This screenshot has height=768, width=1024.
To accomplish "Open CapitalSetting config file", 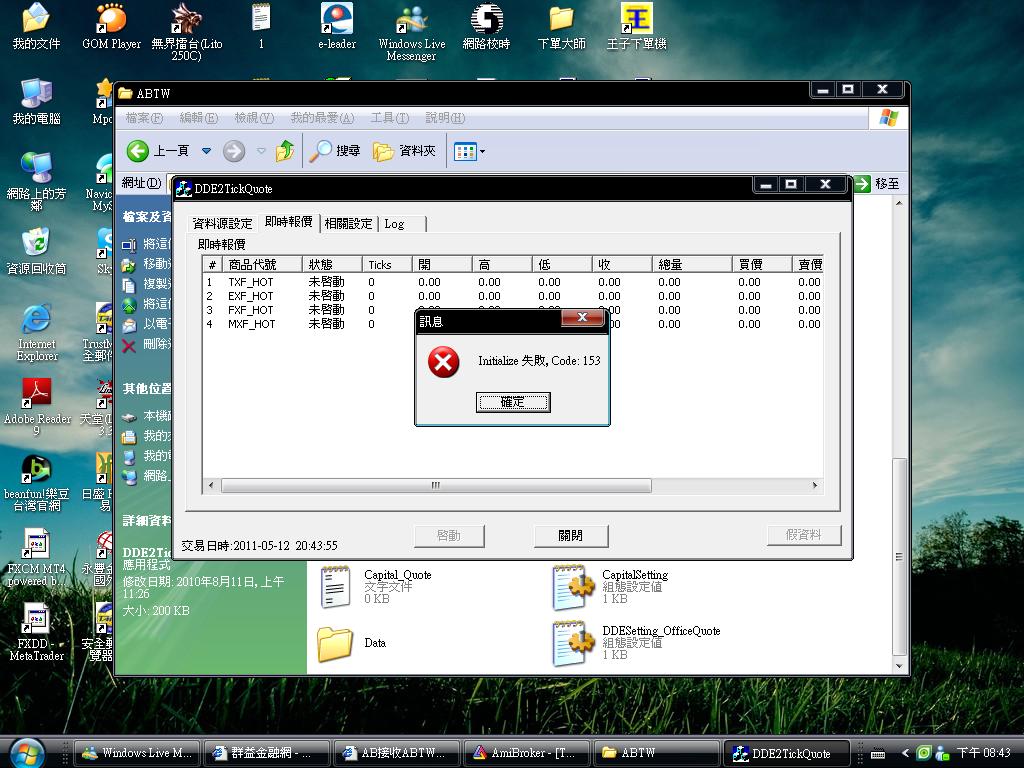I will click(x=611, y=586).
